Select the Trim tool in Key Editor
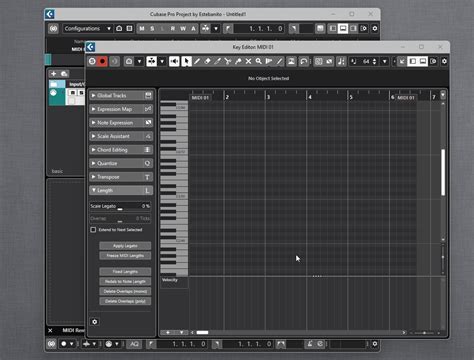Image resolution: width=474 pixels, height=360 pixels. (218, 61)
